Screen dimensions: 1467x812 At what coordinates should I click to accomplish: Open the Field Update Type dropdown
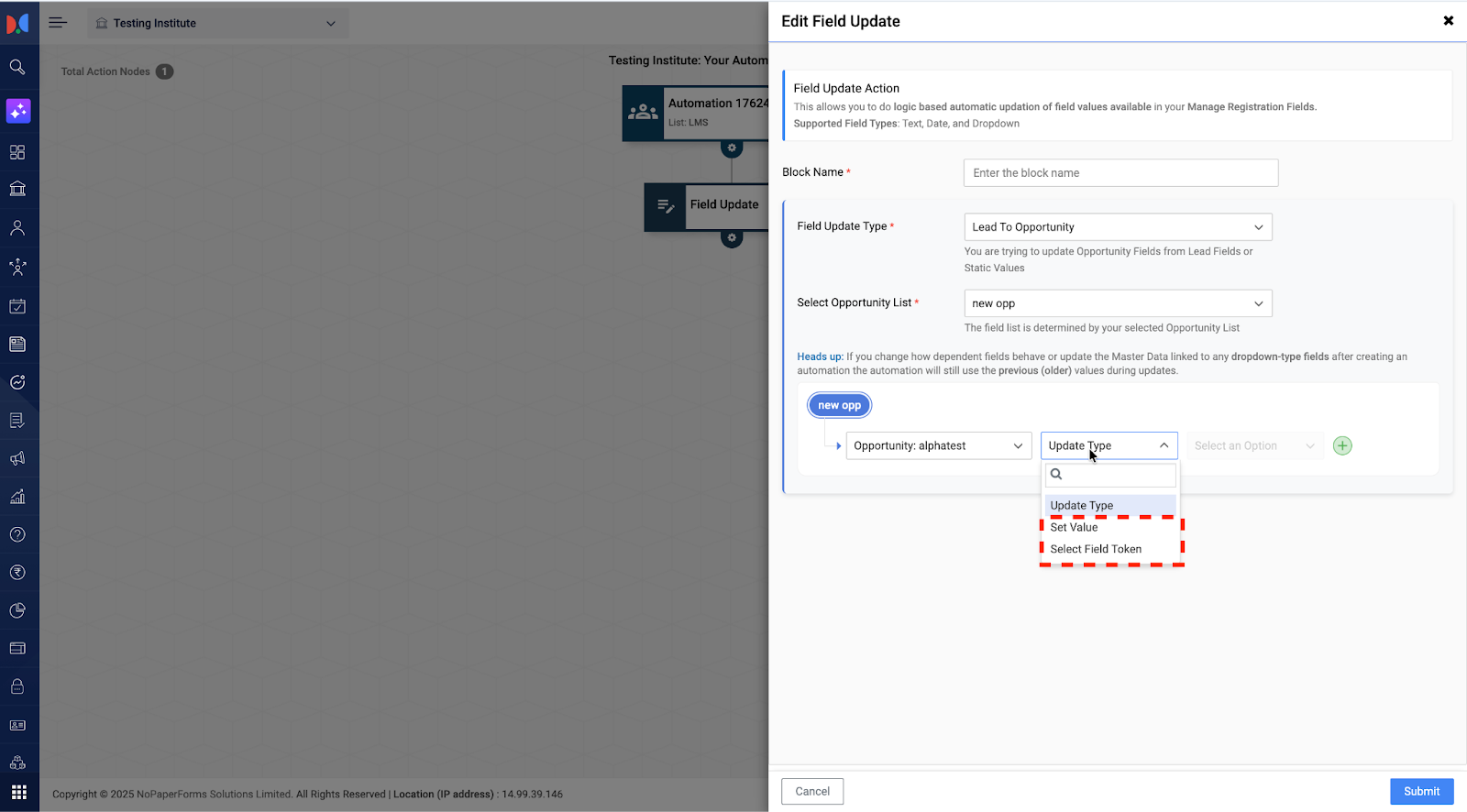click(1117, 227)
